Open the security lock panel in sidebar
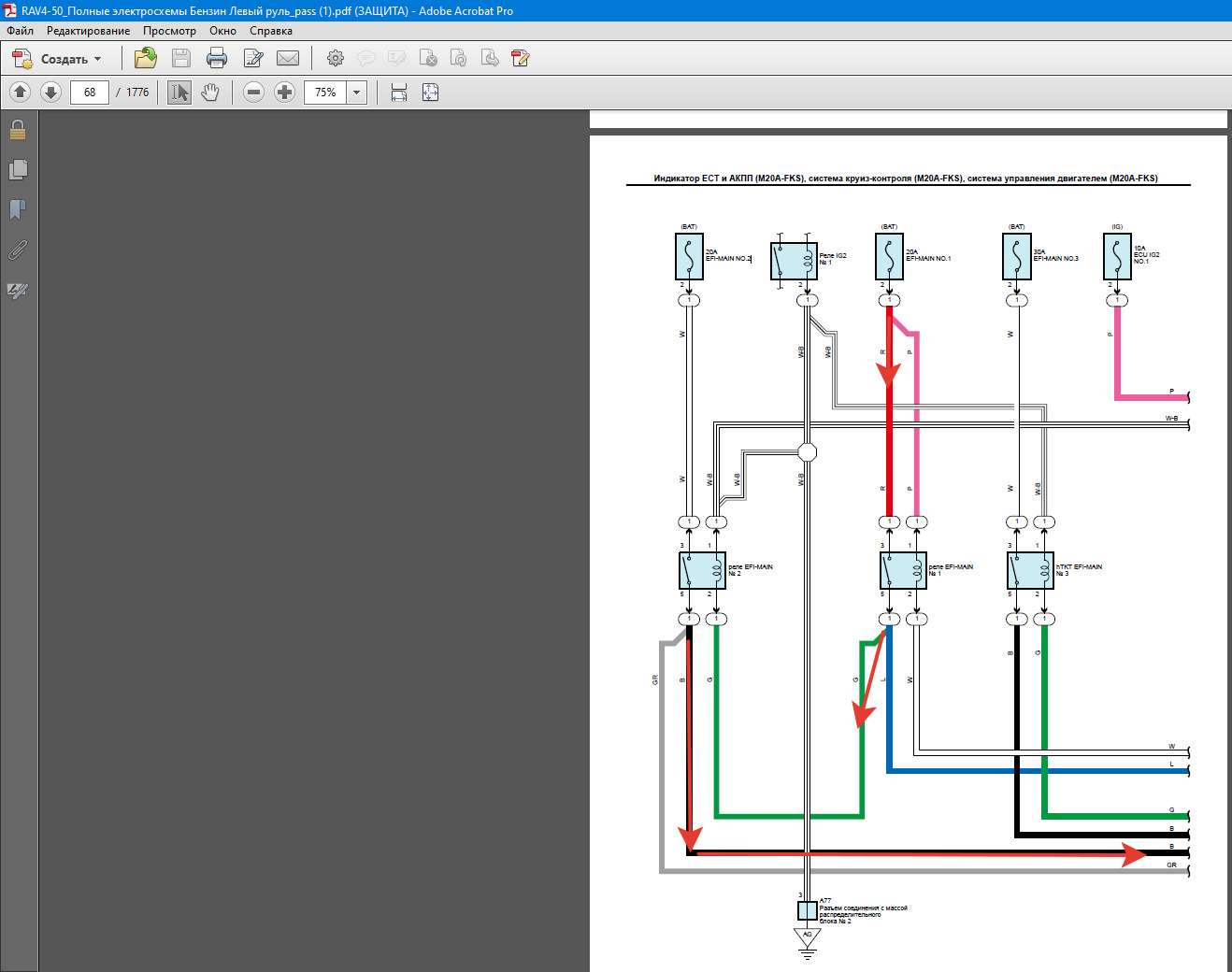Viewport: 1232px width, 972px height. click(18, 129)
